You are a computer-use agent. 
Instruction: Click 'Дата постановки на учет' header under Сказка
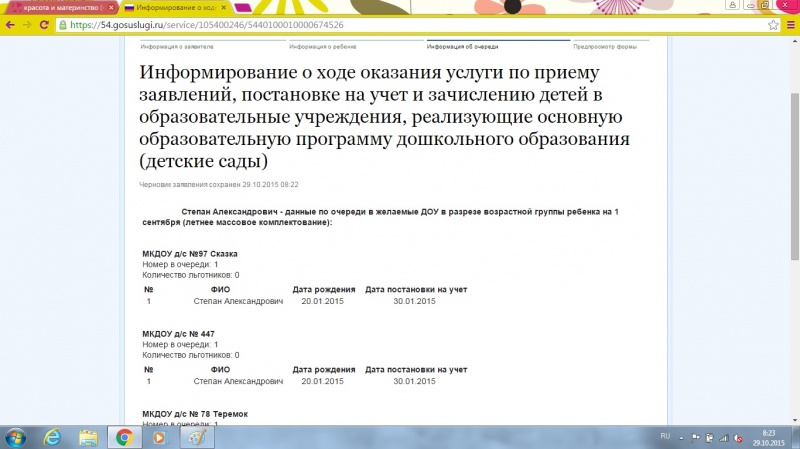tap(416, 289)
